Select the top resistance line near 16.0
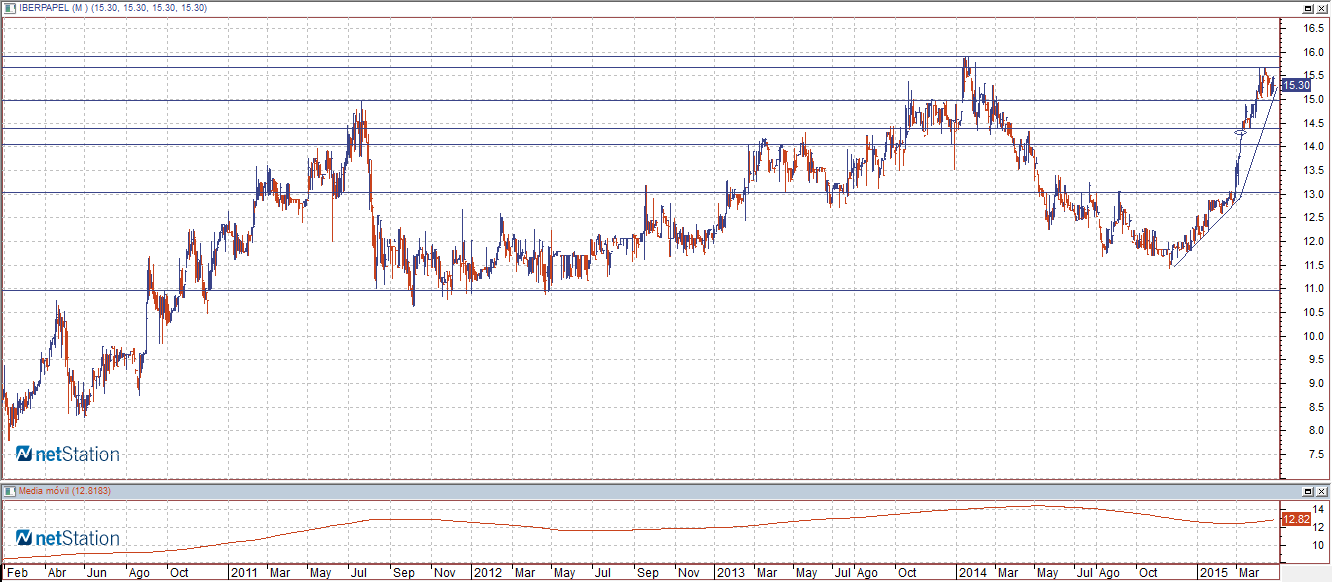 [600, 56]
